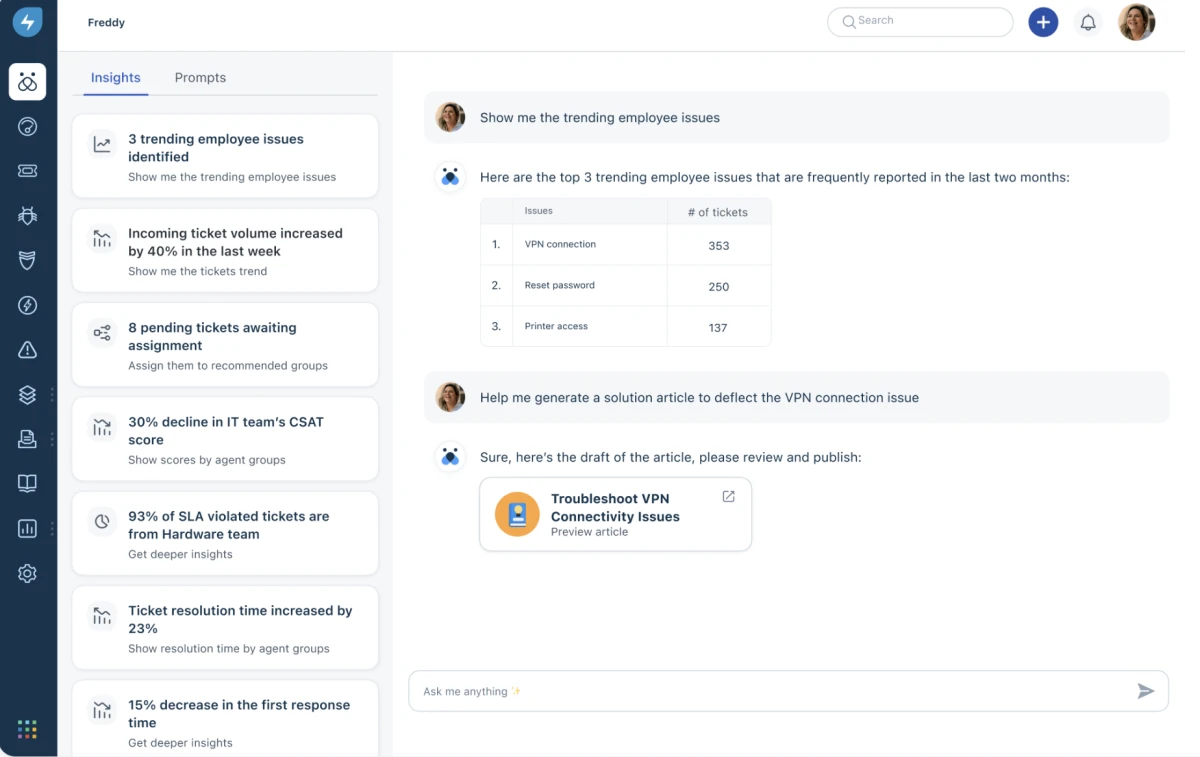Click the Freddy bot avatar beside trending issues reply
1200x757 pixels.
click(450, 177)
